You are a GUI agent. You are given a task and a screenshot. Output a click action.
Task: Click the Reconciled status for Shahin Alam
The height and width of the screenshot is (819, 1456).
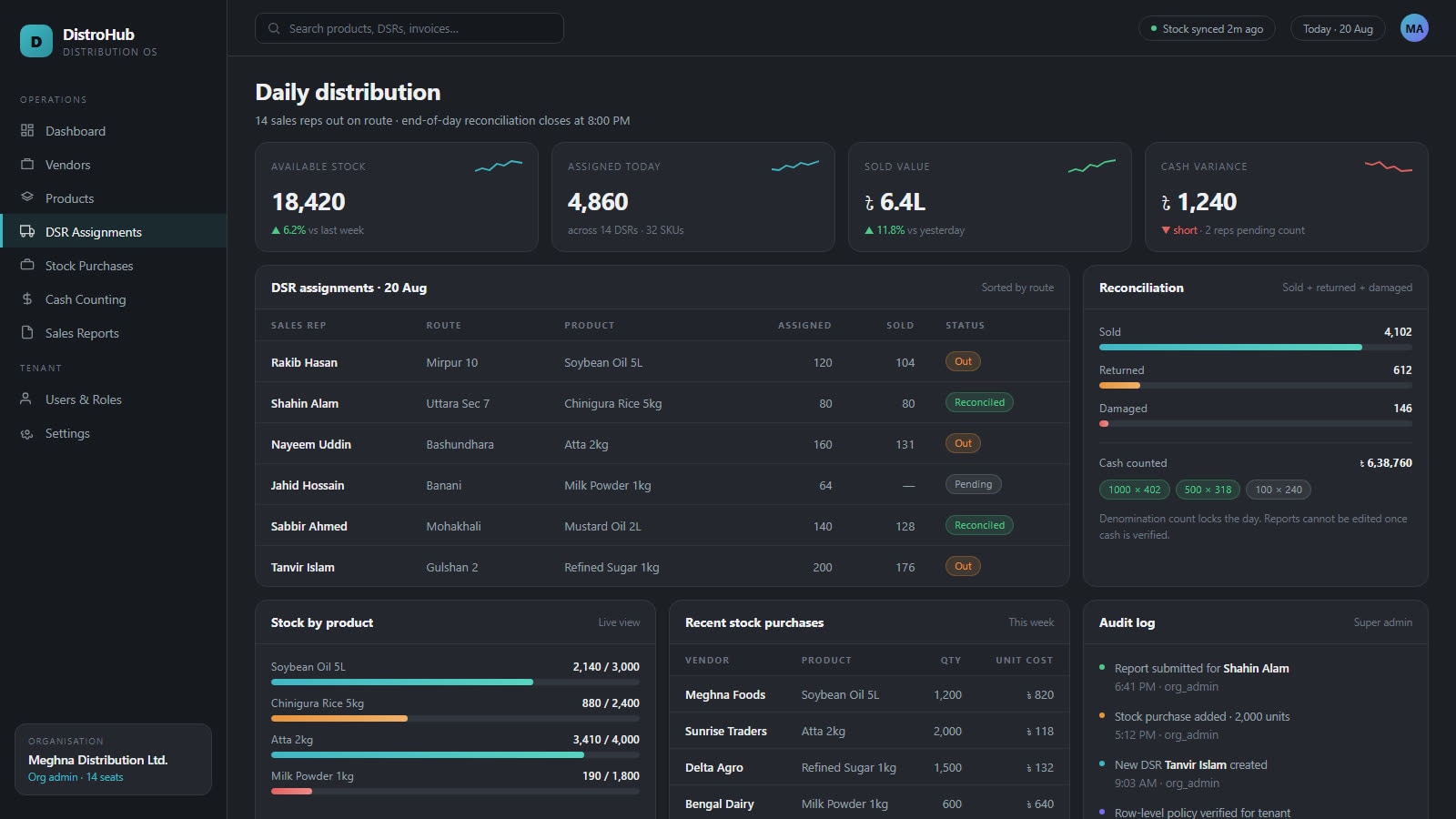979,402
